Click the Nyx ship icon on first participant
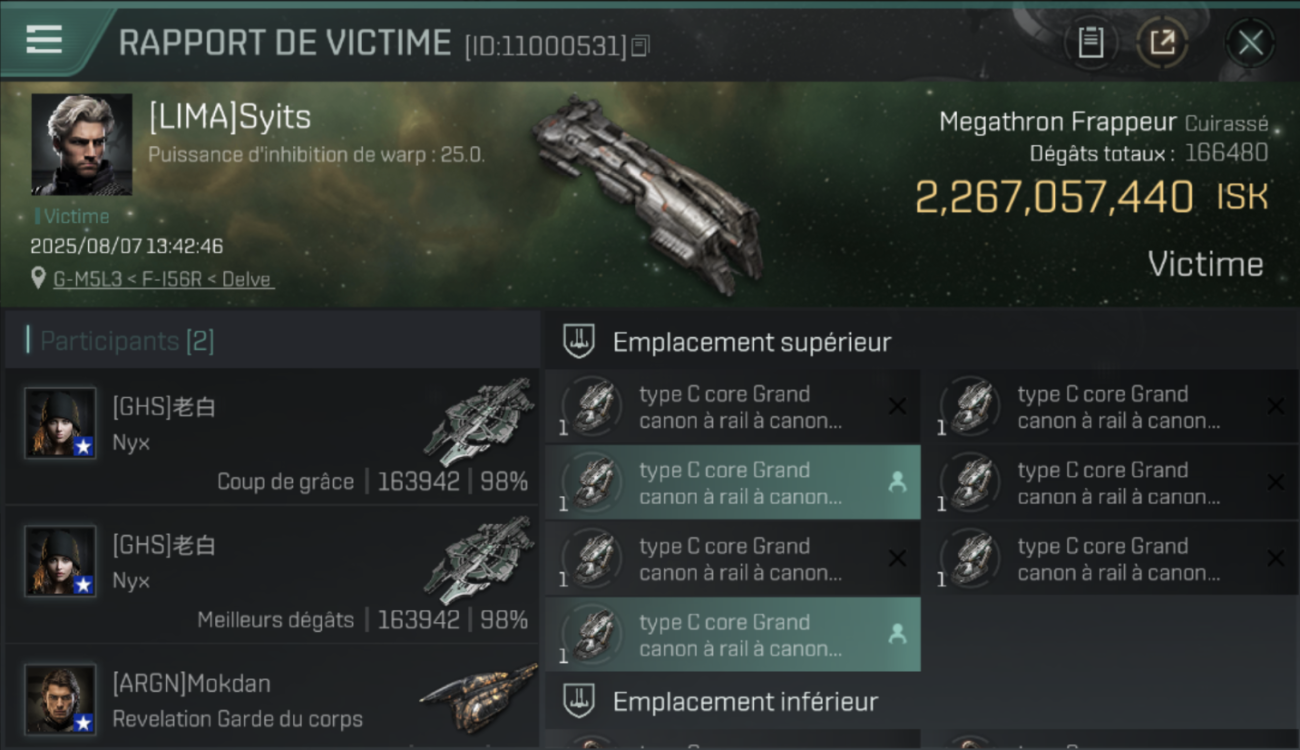1300x750 pixels. click(x=479, y=422)
